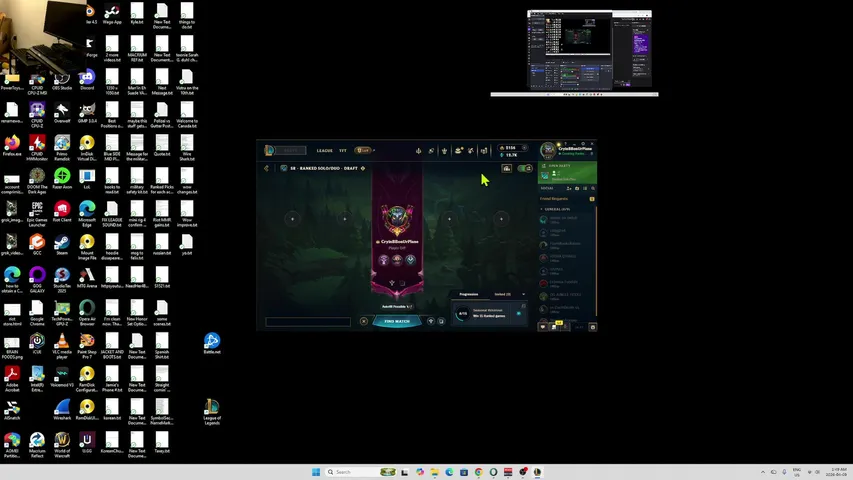Open VLC media player desktop shortcut
Image resolution: width=853 pixels, height=480 pixels.
click(x=62, y=346)
